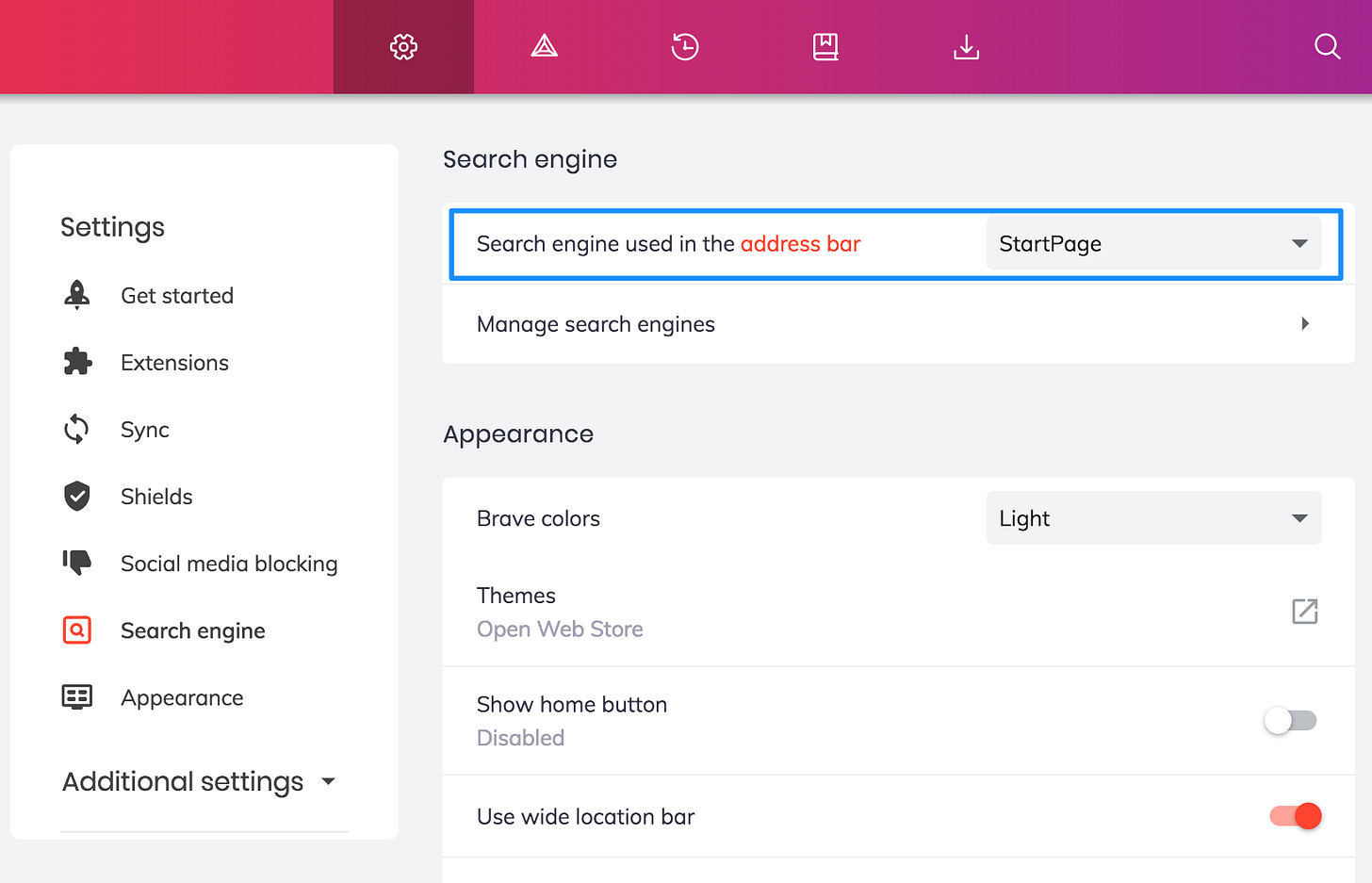Go to Sync settings
This screenshot has width=1372, height=883.
pyautogui.click(x=145, y=430)
